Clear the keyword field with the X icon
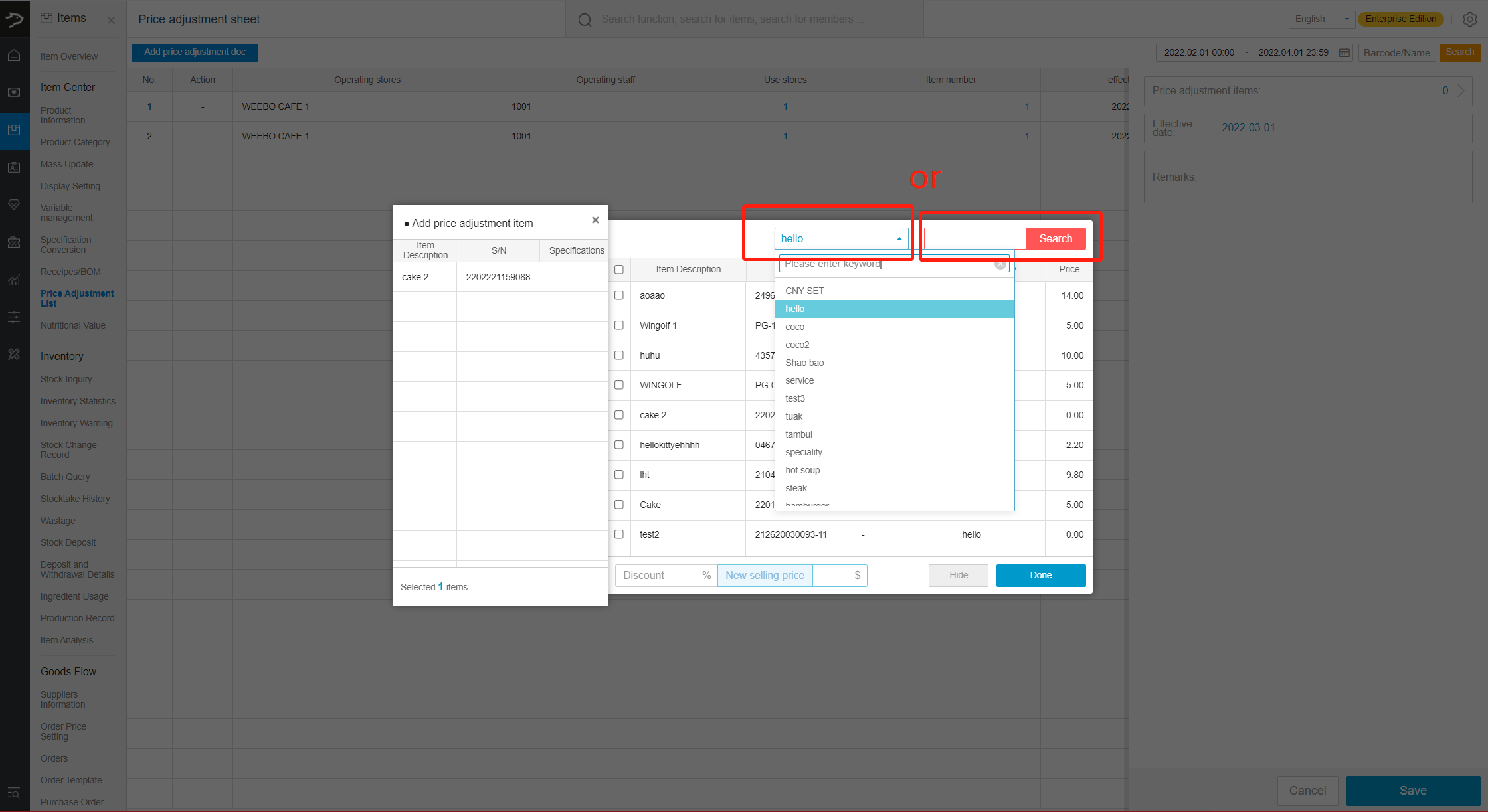The image size is (1488, 812). (1000, 264)
